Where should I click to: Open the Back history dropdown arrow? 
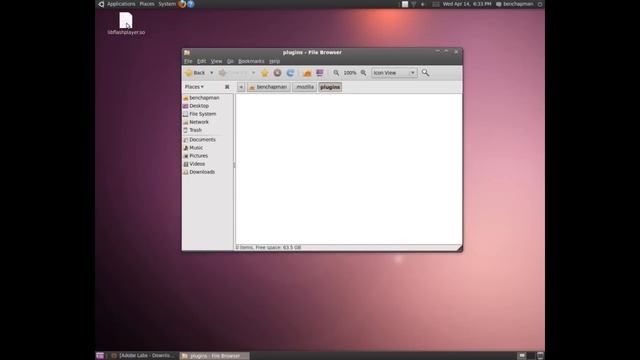[211, 73]
